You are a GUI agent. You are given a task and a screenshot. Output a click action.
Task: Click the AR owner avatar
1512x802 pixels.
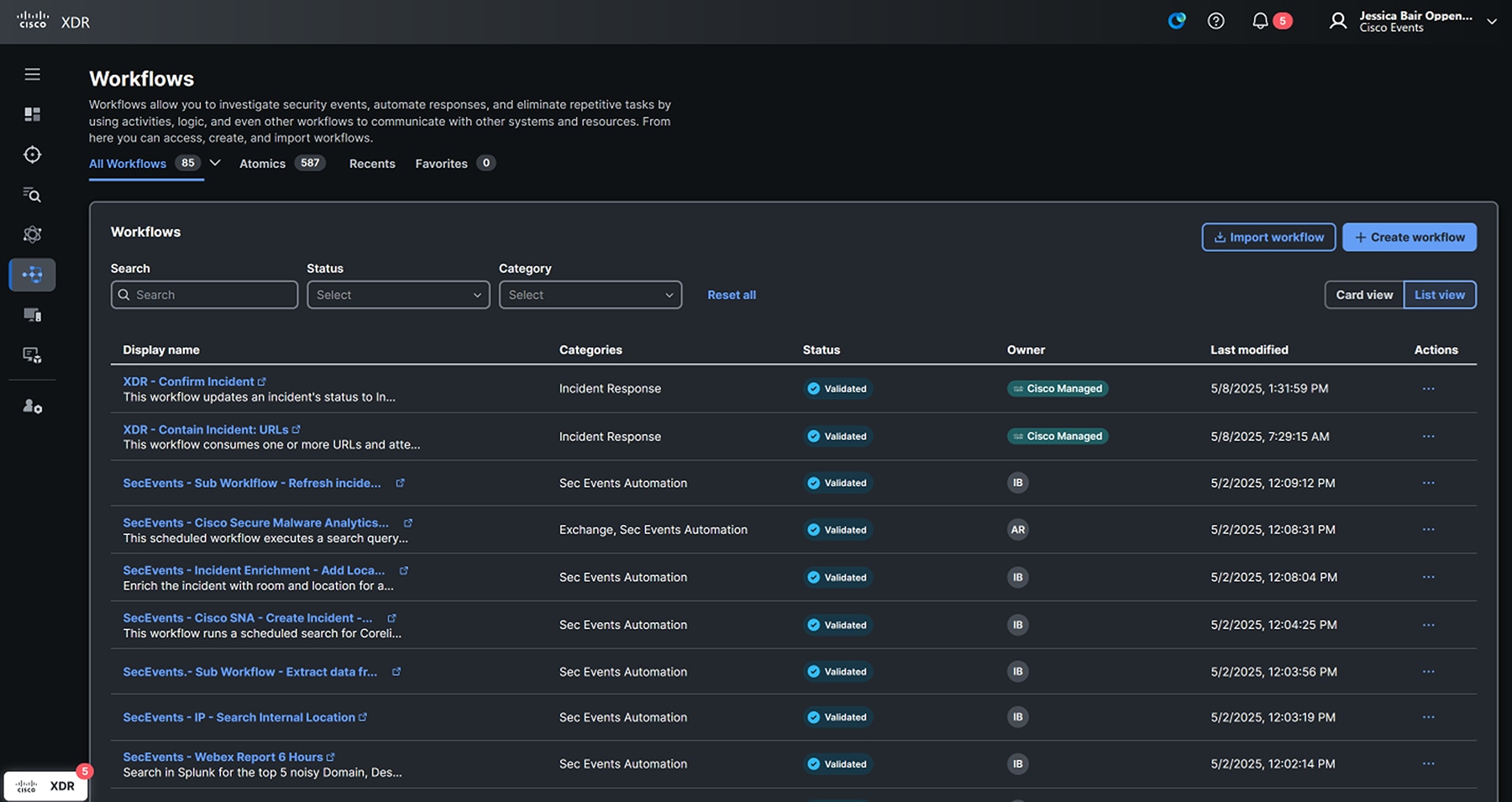click(x=1017, y=530)
